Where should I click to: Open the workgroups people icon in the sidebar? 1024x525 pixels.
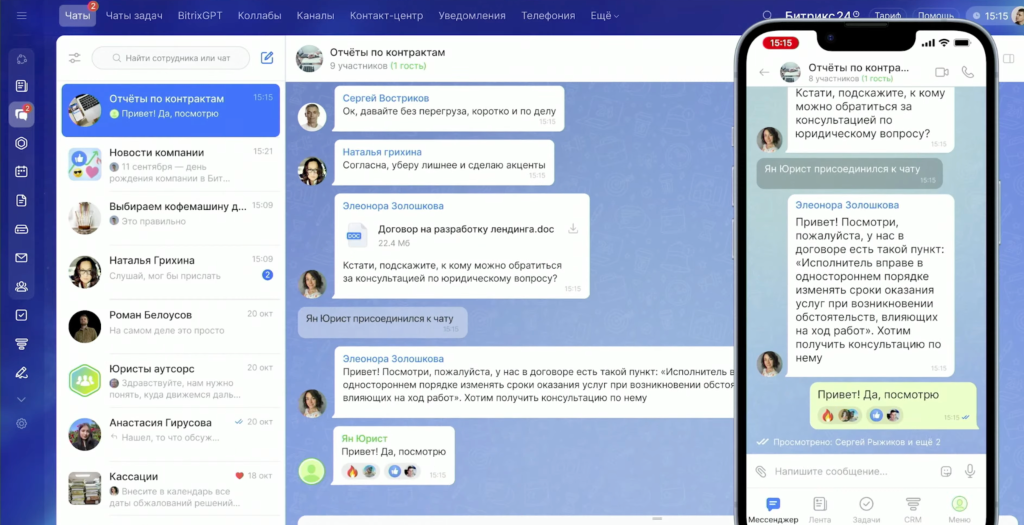(22, 287)
